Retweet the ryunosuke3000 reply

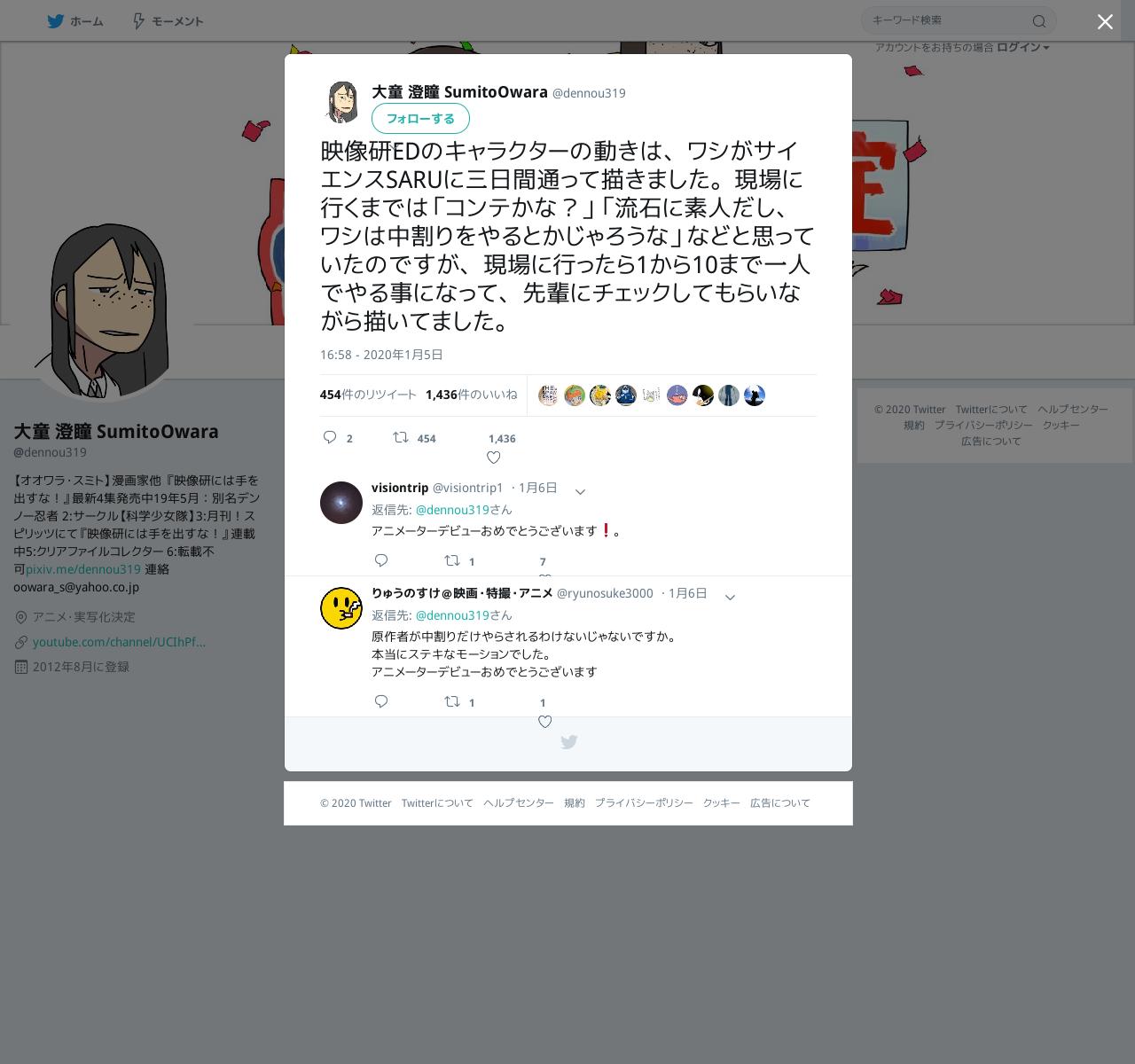pos(452,701)
